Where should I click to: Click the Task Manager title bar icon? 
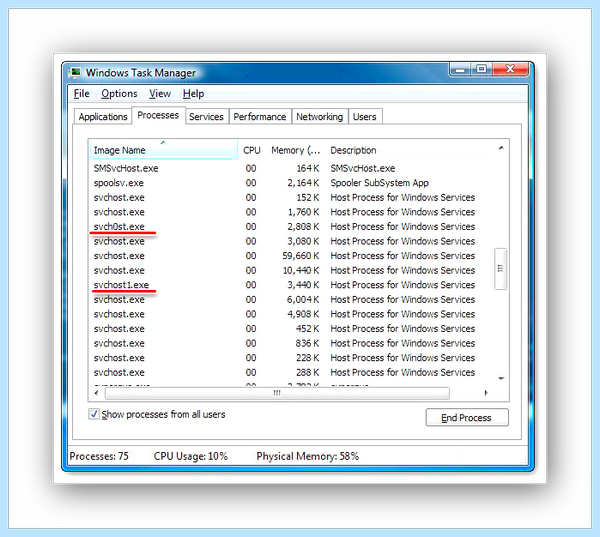click(x=75, y=72)
